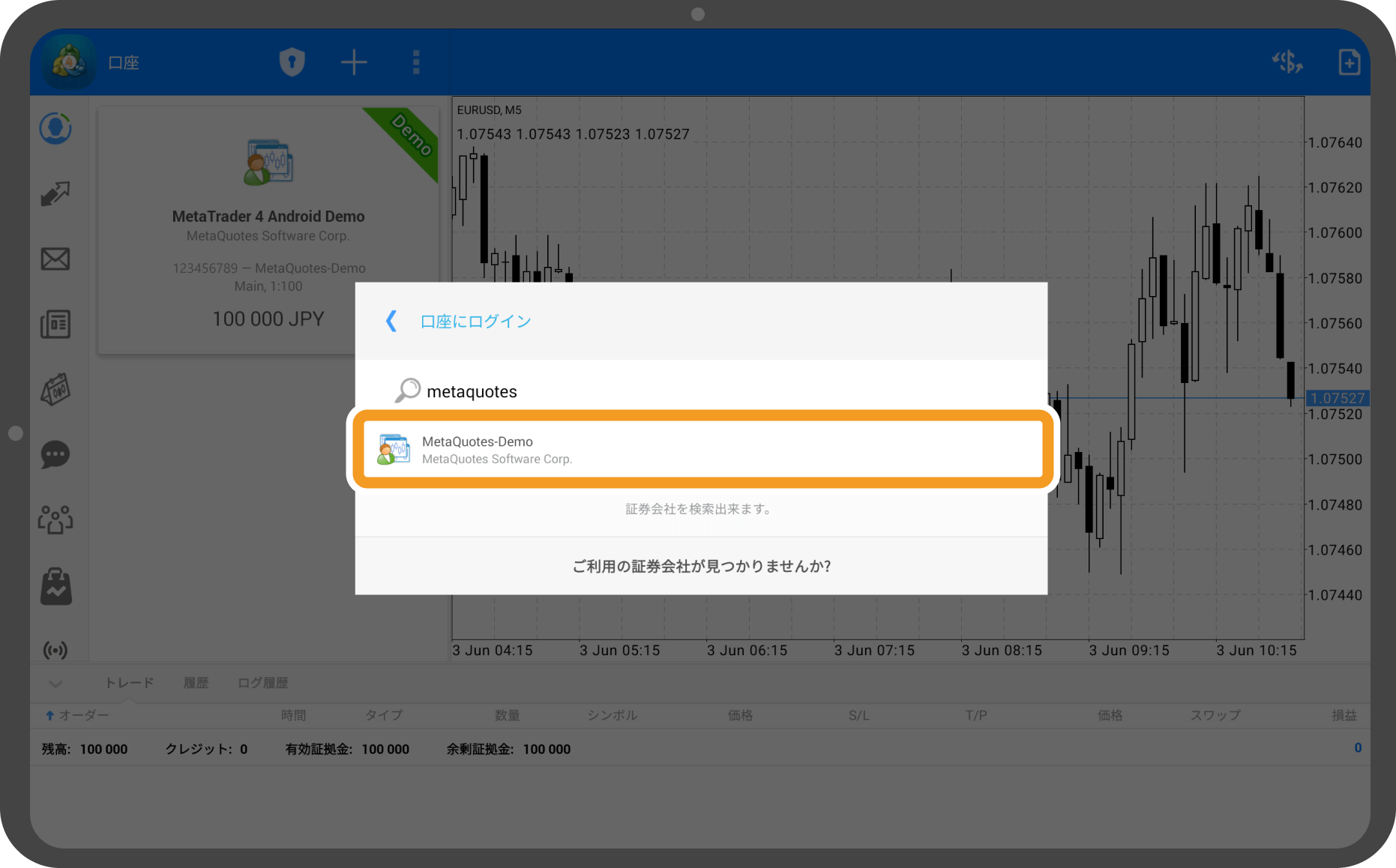Open the traders community icon
1396x868 pixels.
click(55, 519)
